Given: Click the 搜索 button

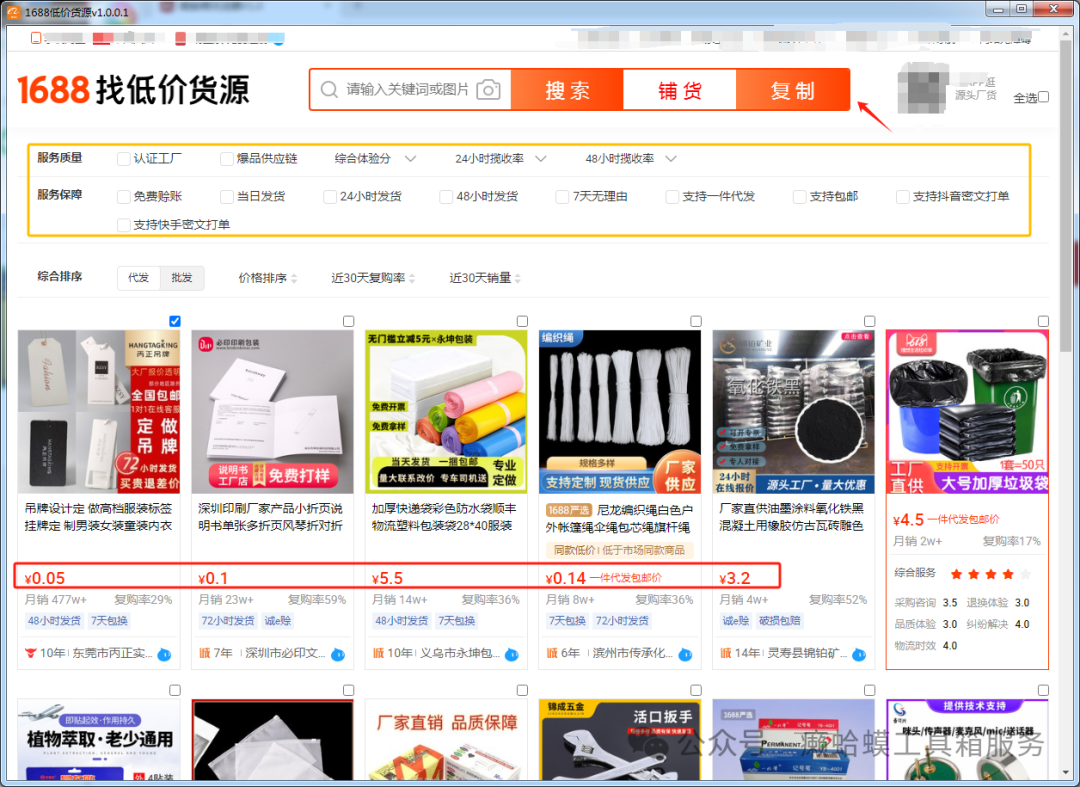Looking at the screenshot, I should [567, 90].
